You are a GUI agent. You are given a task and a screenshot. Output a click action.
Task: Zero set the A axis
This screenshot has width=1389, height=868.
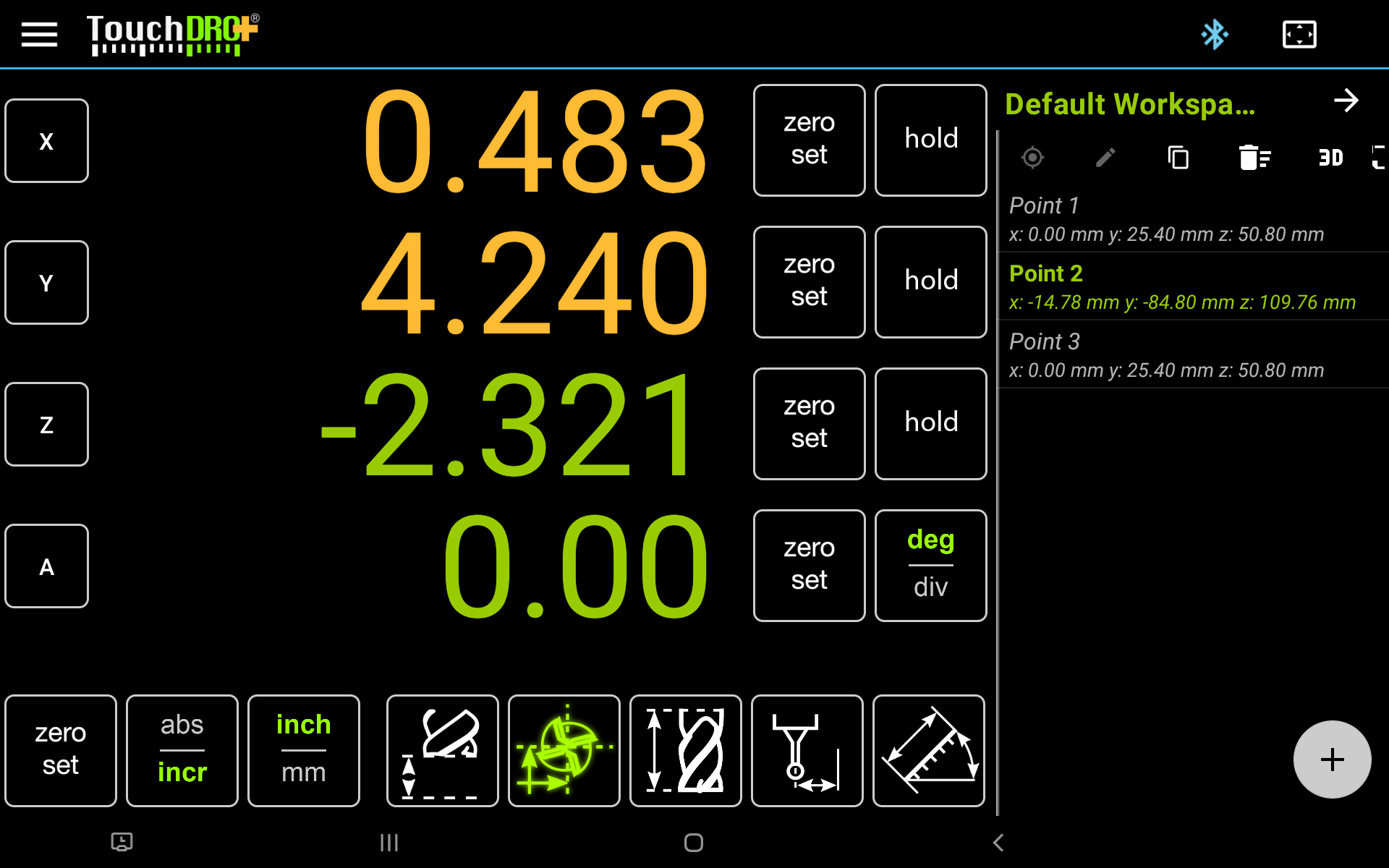click(809, 566)
